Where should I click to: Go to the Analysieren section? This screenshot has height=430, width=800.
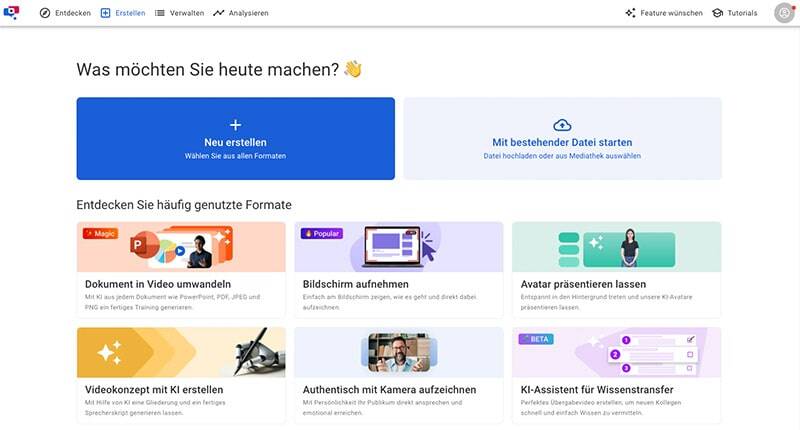[241, 13]
